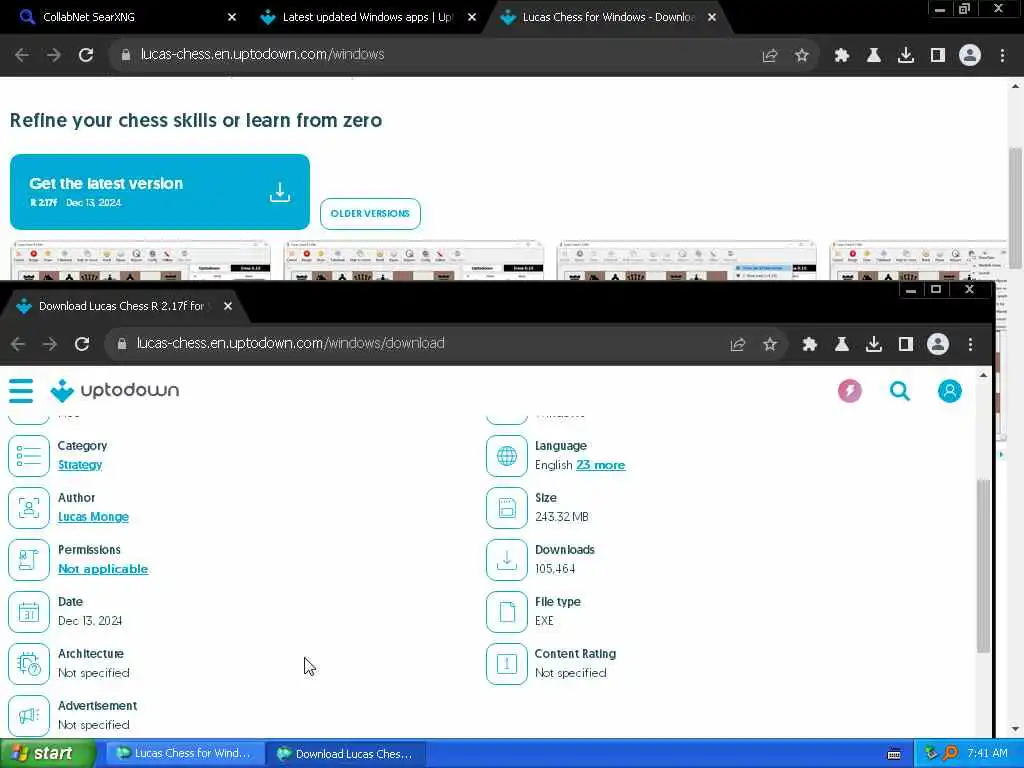The width and height of the screenshot is (1024, 768).
Task: Open three-dot menu in back Chrome window
Action: pyautogui.click(x=1002, y=56)
